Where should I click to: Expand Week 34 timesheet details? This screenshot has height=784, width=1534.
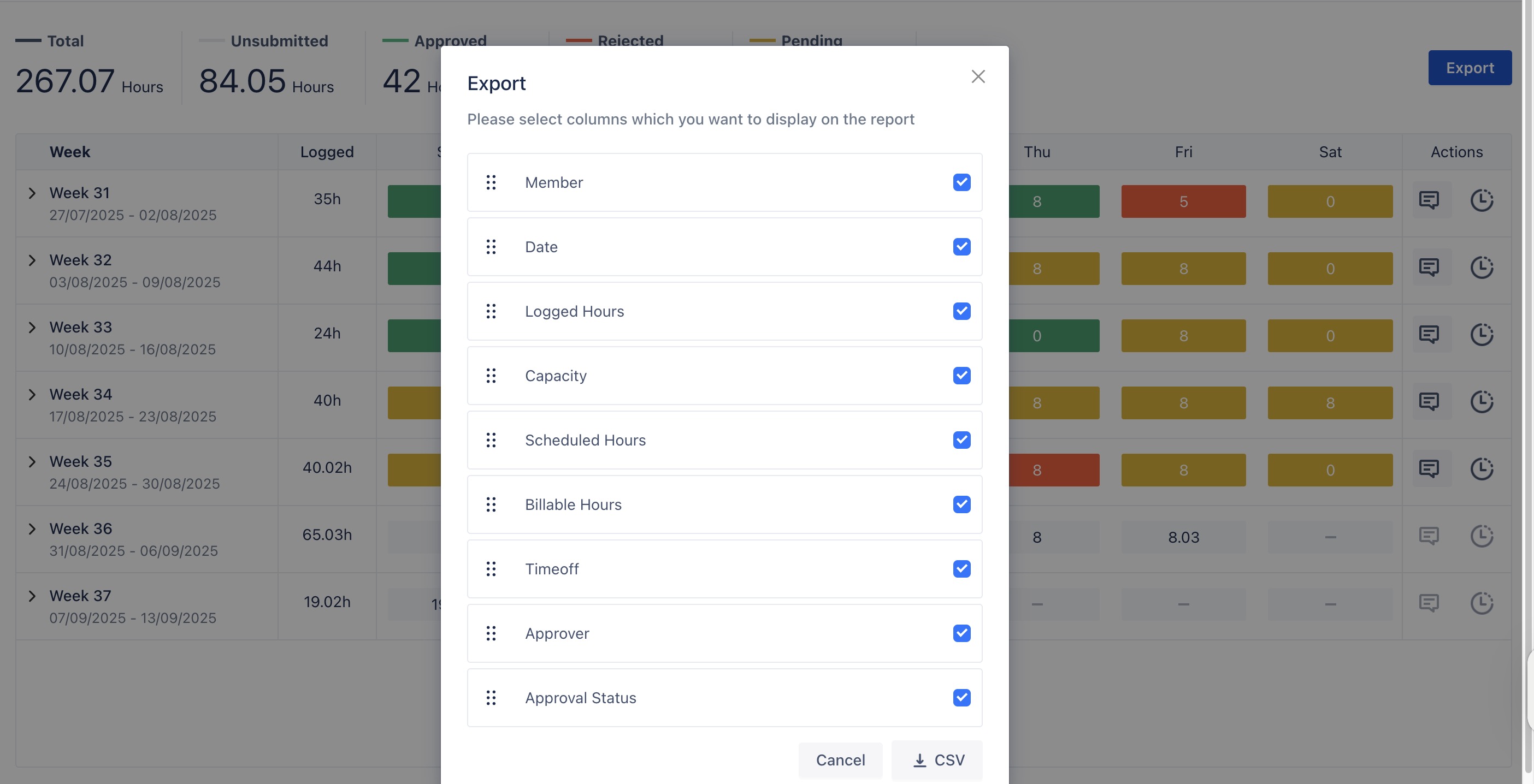pyautogui.click(x=32, y=395)
